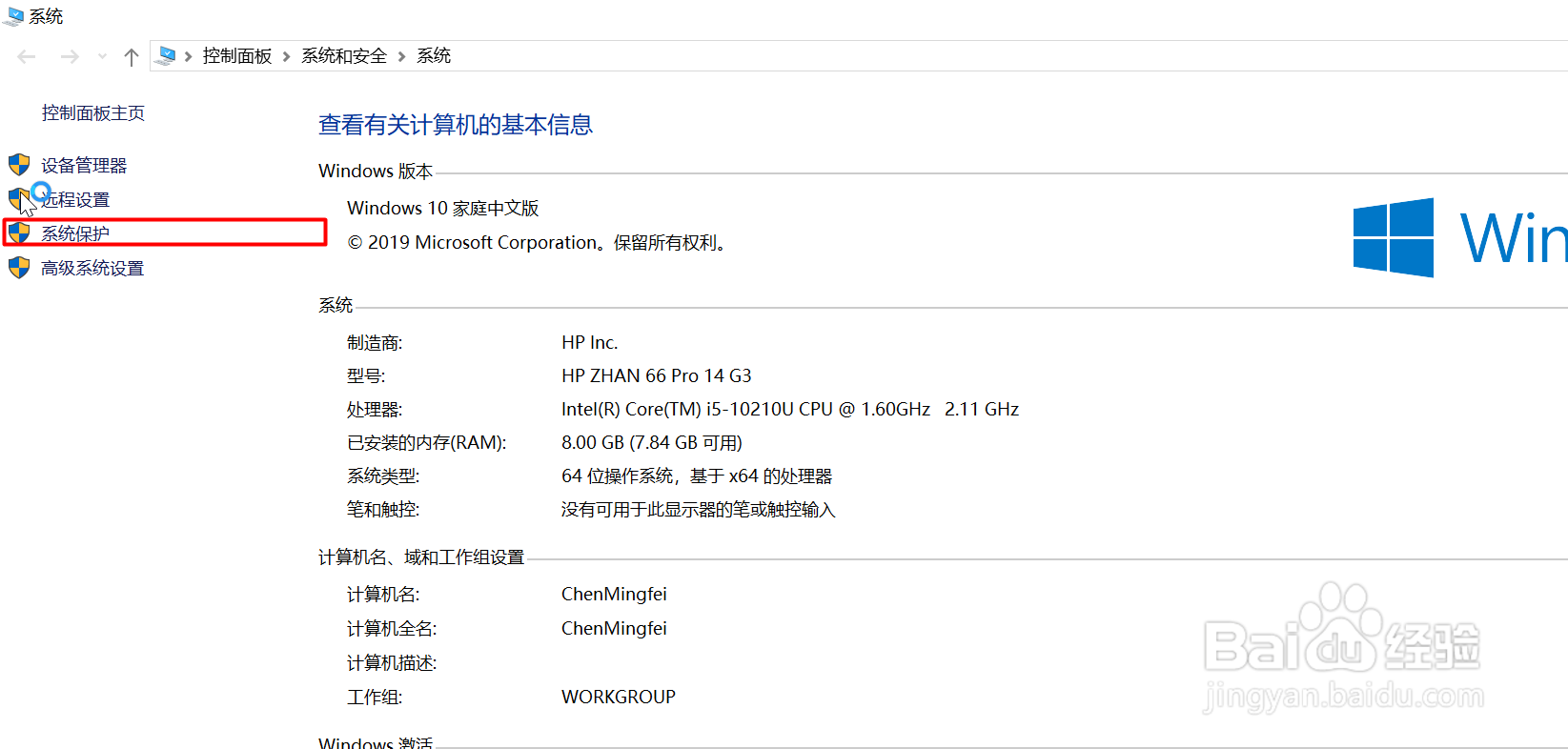Click the RAM value 8.00 GB
Viewport: 1568px width, 749px height.
point(652,442)
